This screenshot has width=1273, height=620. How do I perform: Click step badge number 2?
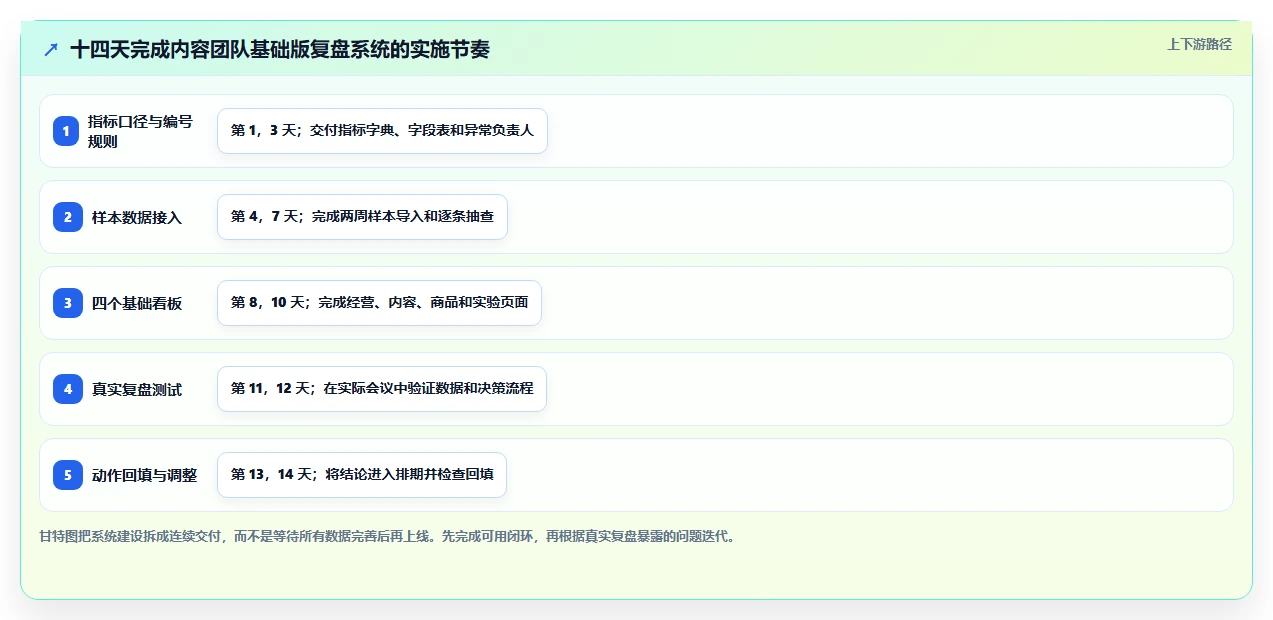[x=66, y=217]
